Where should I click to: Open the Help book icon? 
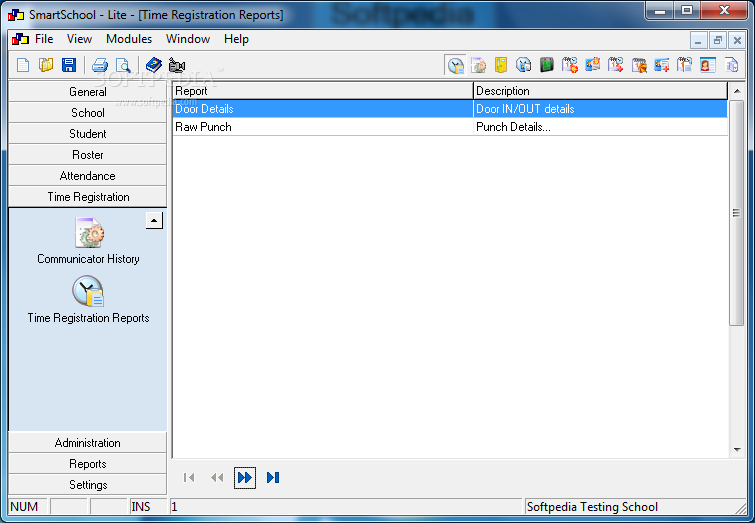pos(154,65)
